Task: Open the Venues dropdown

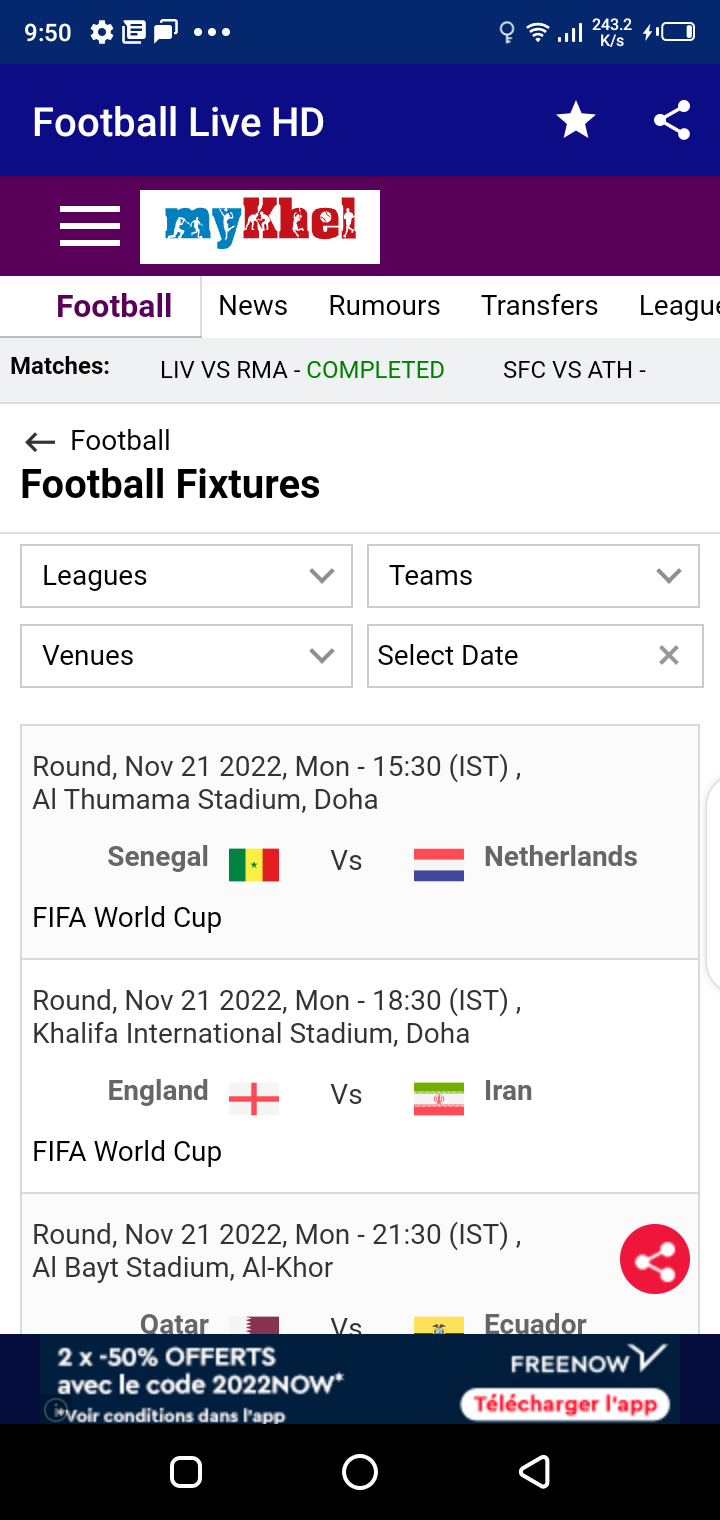Action: (x=186, y=656)
